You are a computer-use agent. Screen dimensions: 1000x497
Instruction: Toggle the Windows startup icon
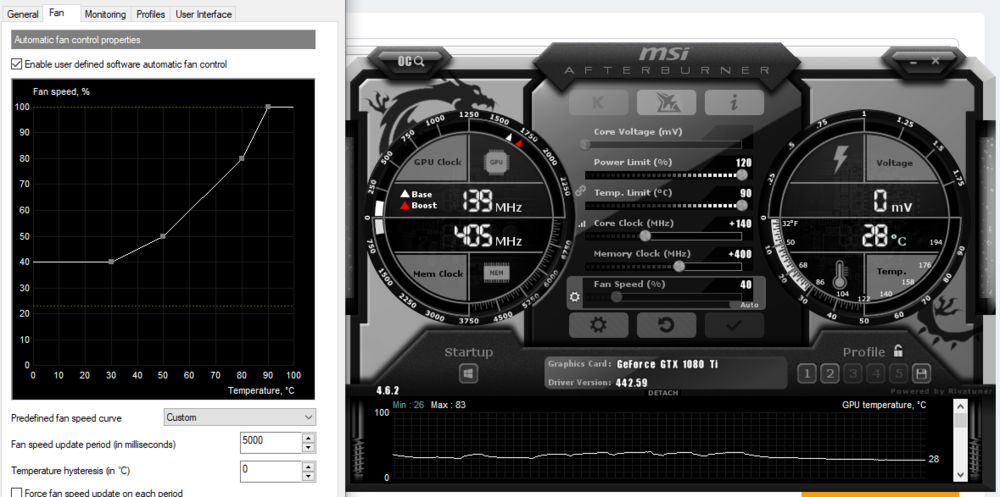pos(469,373)
